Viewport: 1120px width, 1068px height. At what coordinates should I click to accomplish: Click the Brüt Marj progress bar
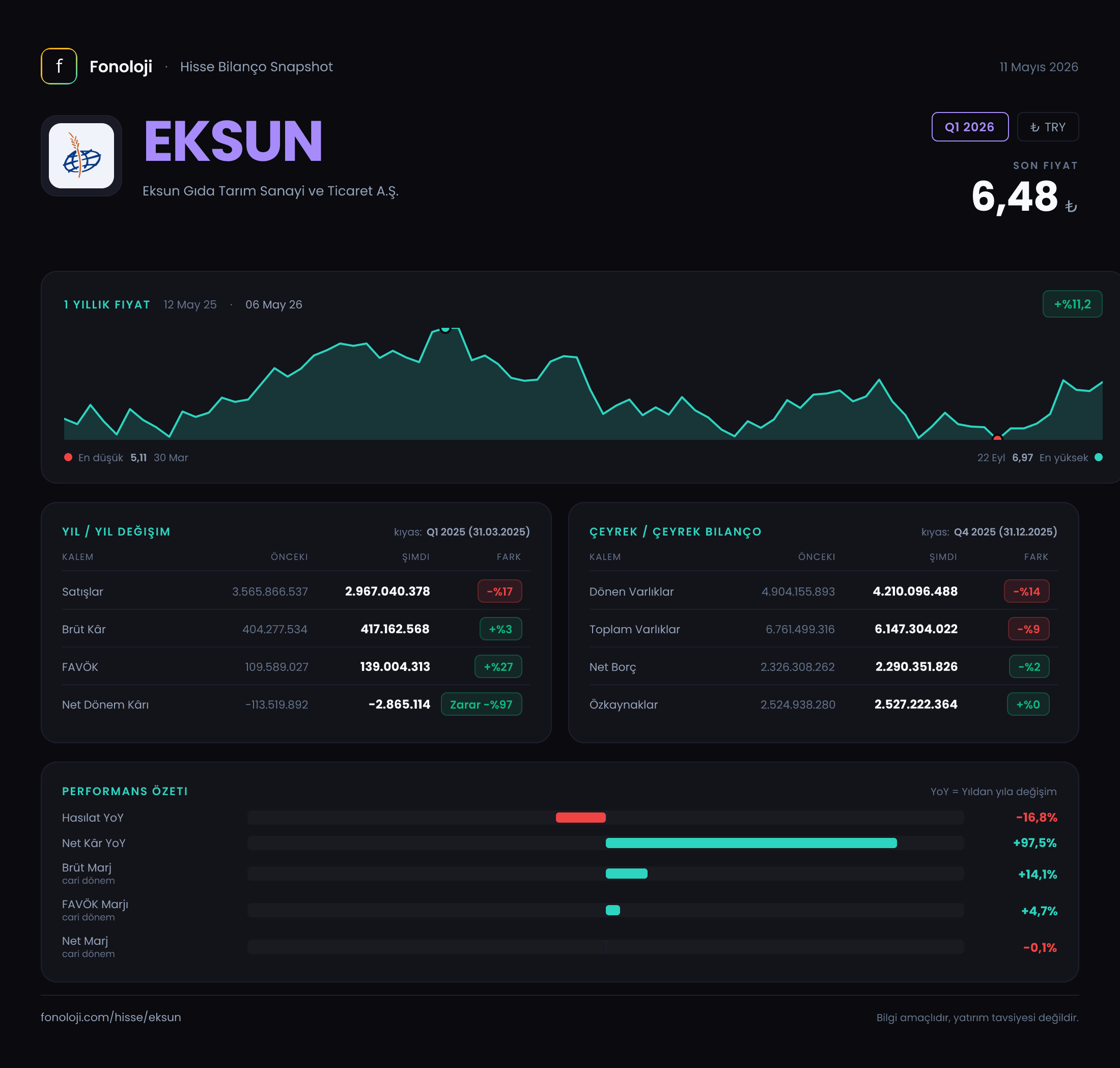pyautogui.click(x=626, y=874)
